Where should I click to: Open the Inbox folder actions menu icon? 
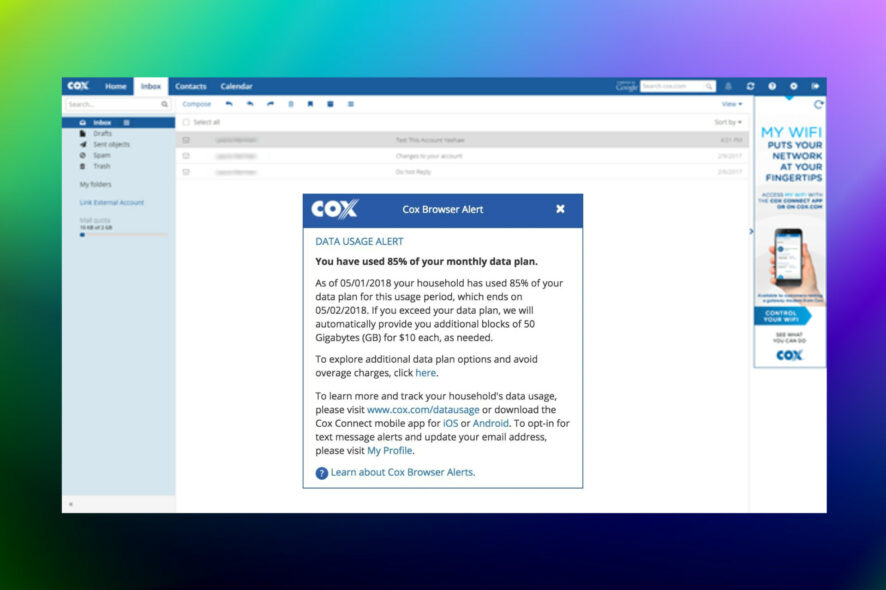[127, 123]
